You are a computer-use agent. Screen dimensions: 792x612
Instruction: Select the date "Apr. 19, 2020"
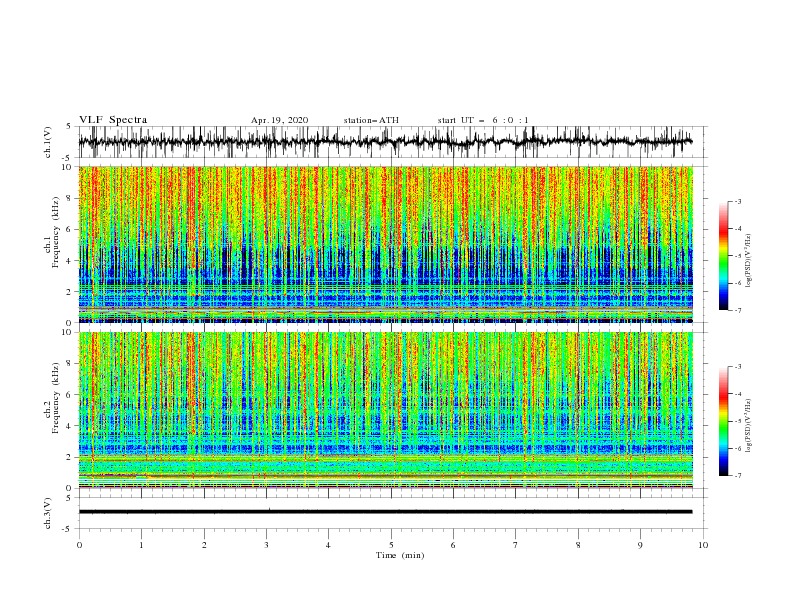tap(279, 120)
